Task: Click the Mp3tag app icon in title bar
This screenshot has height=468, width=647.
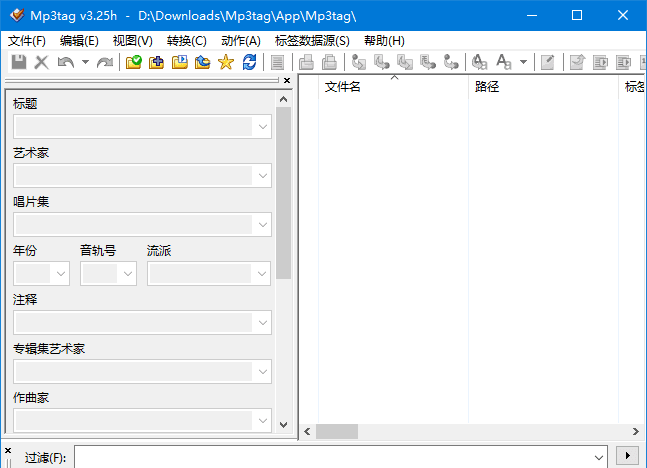Action: (x=17, y=16)
